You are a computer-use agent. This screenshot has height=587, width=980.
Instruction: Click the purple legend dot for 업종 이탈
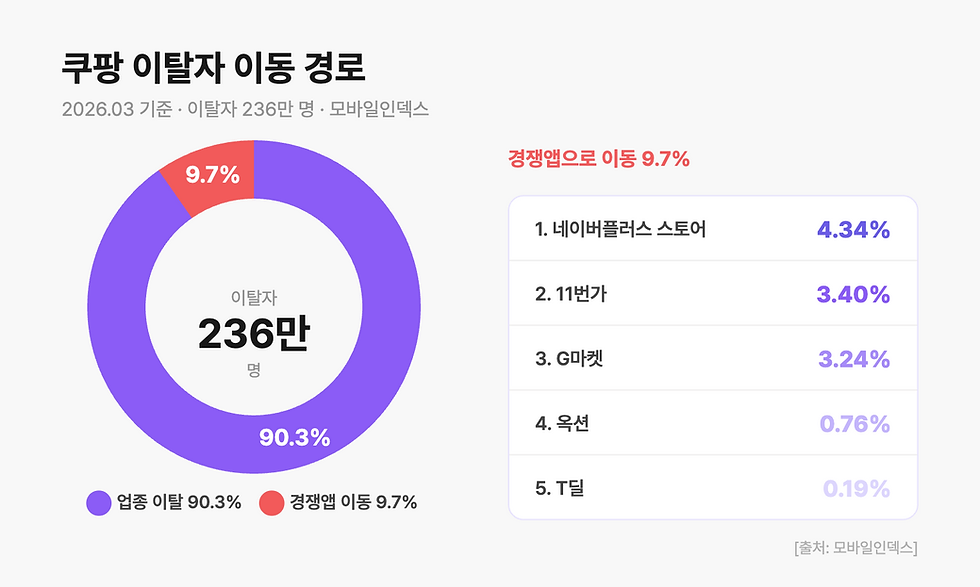tap(99, 502)
